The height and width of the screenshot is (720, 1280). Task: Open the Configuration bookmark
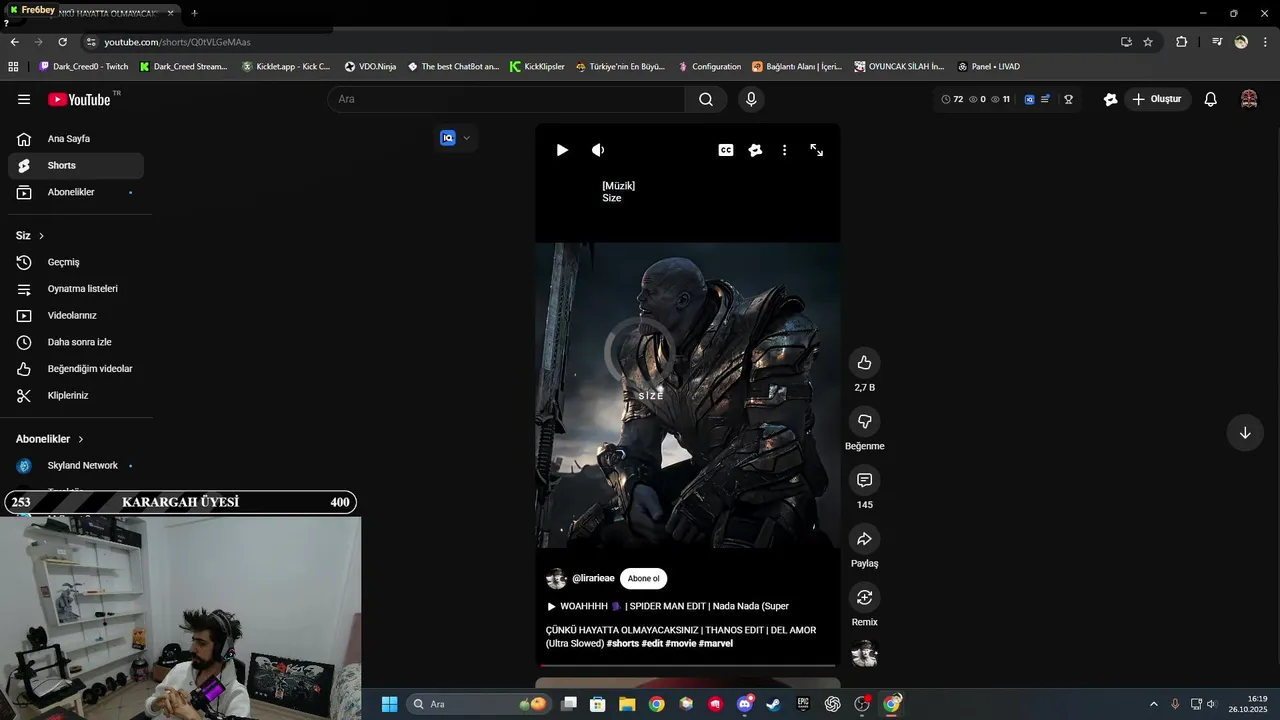pos(709,67)
